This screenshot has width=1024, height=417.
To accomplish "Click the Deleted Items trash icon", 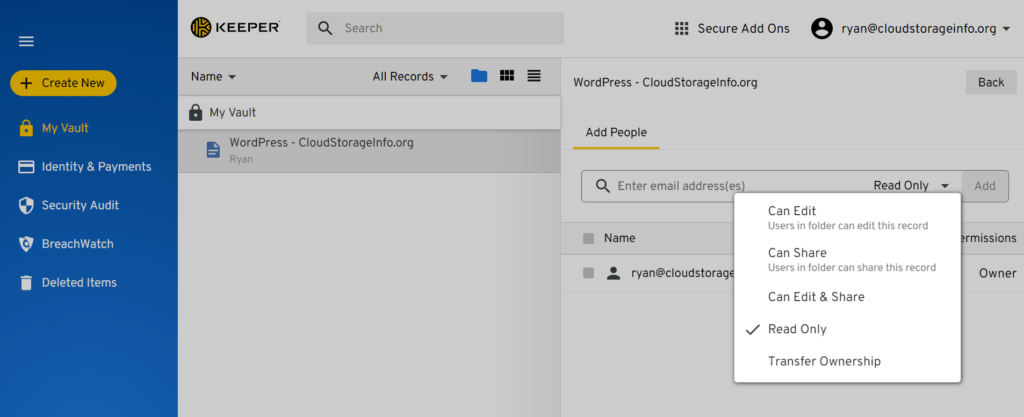I will tap(26, 283).
